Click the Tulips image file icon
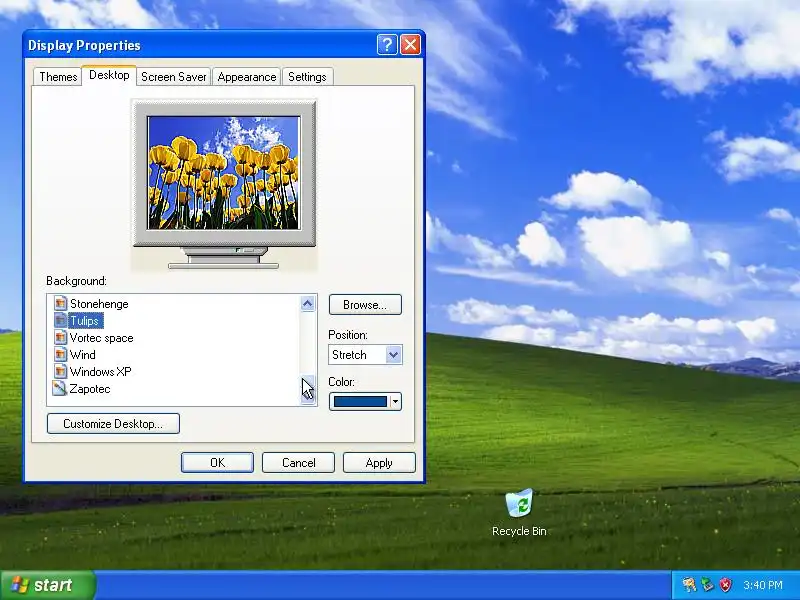Viewport: 800px width, 600px height. point(60,320)
